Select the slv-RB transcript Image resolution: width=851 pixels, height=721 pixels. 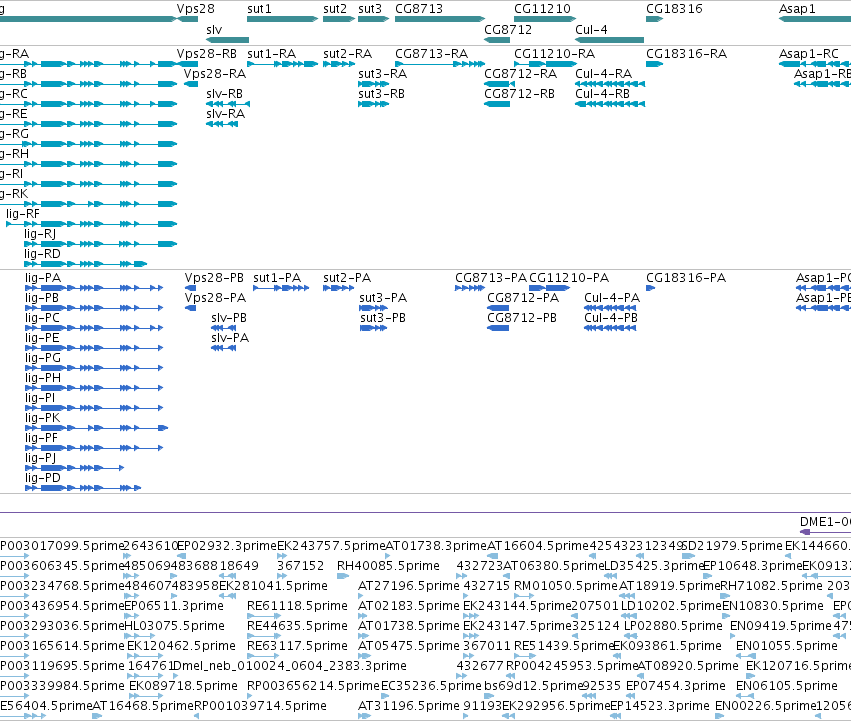coord(228,104)
